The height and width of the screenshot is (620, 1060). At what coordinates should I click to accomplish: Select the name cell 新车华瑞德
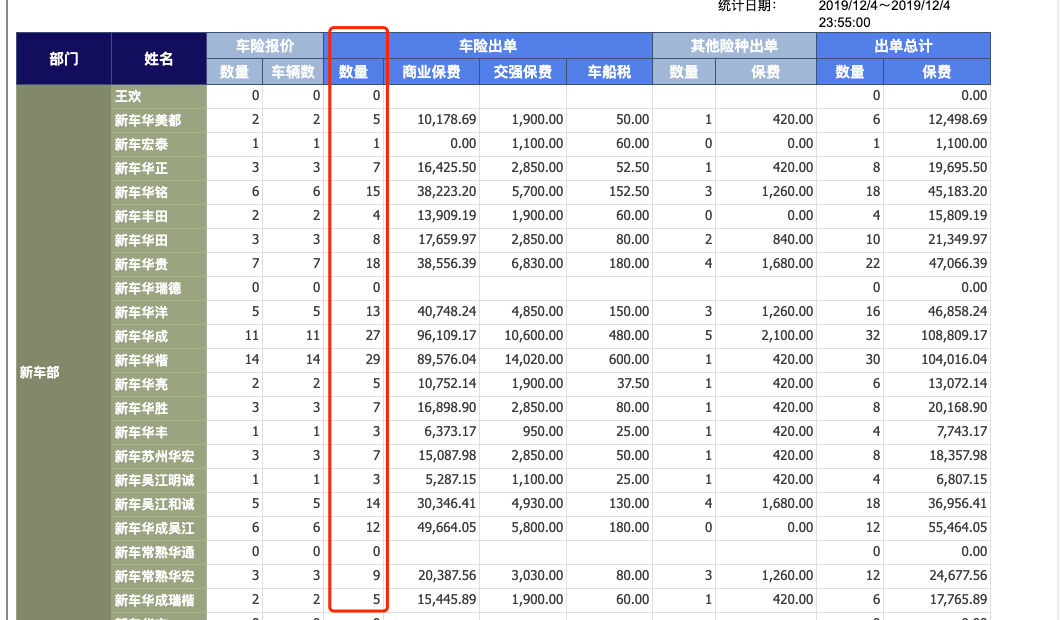pyautogui.click(x=159, y=288)
